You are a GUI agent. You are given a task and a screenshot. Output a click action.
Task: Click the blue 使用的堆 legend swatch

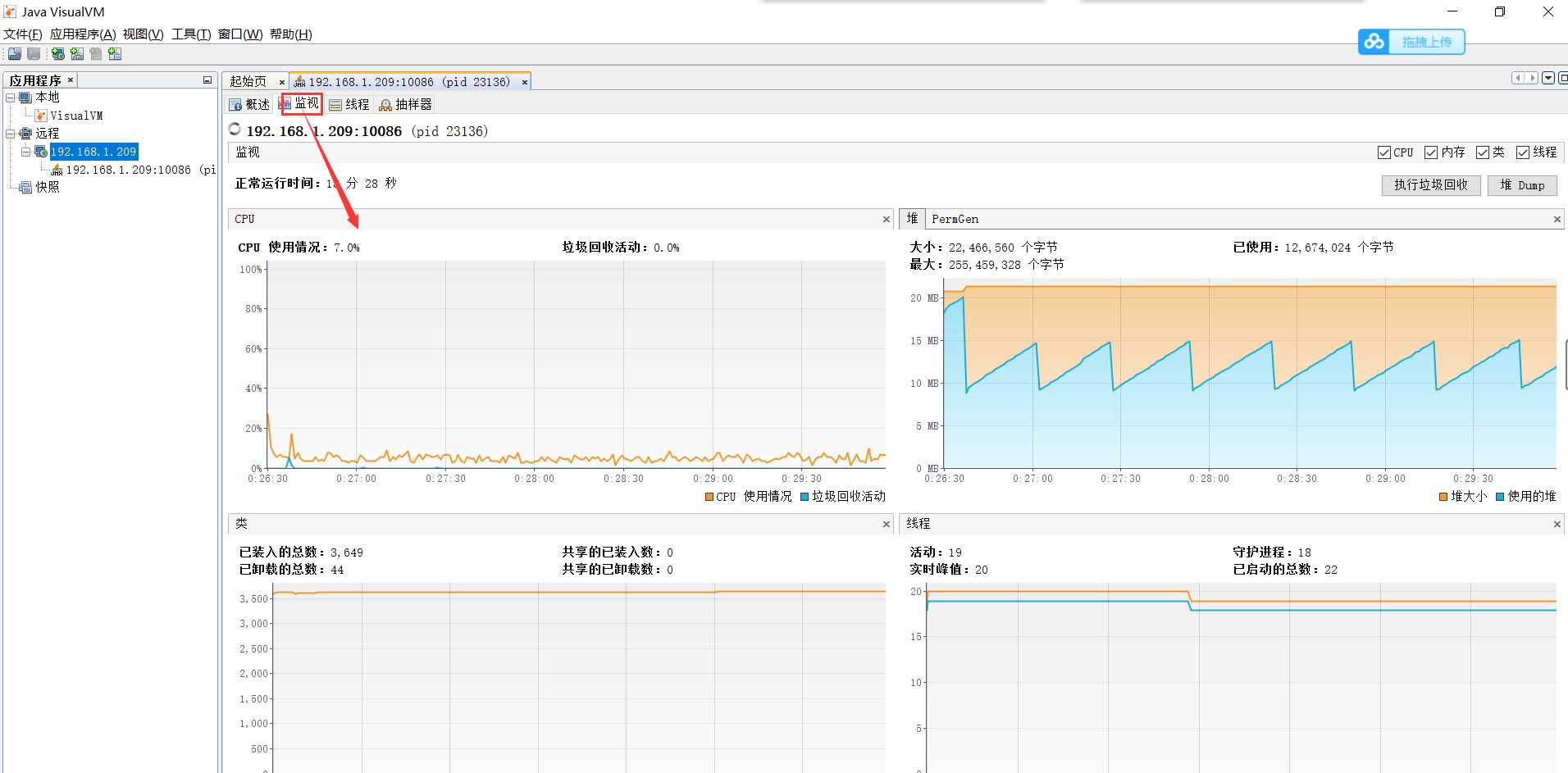tap(1500, 497)
